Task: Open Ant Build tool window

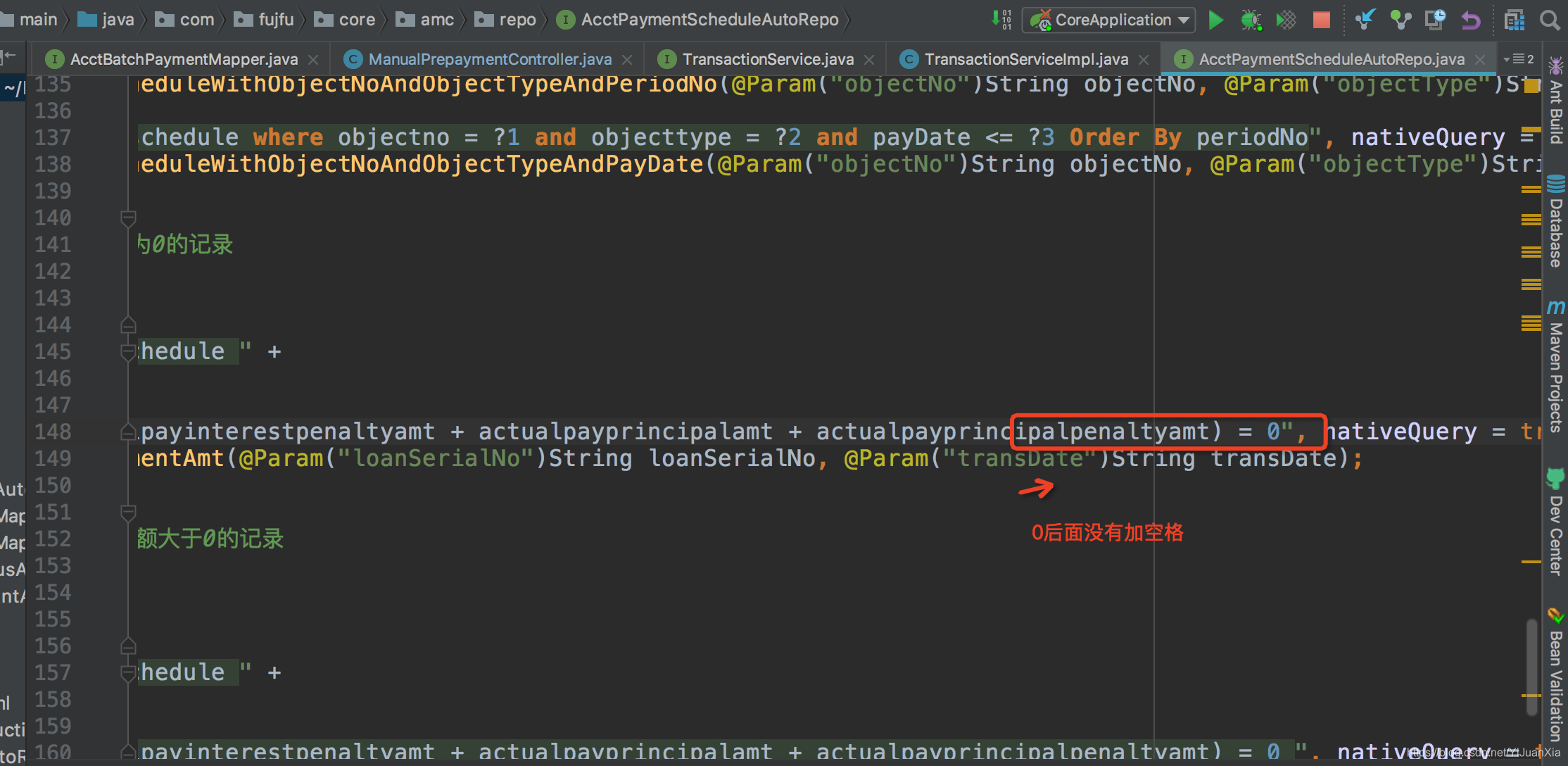Action: pyautogui.click(x=1556, y=101)
